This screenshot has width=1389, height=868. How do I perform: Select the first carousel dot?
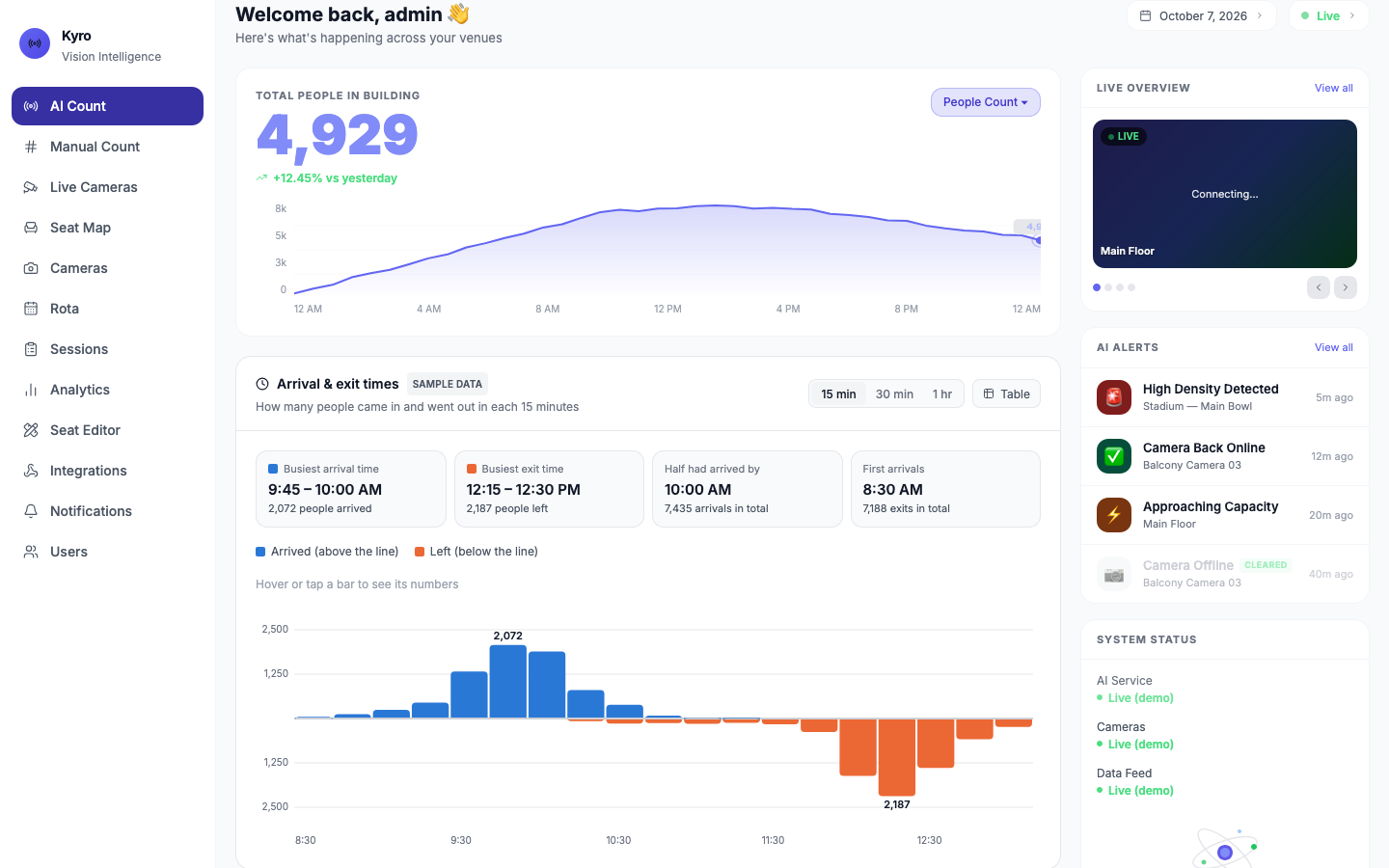[x=1097, y=287]
